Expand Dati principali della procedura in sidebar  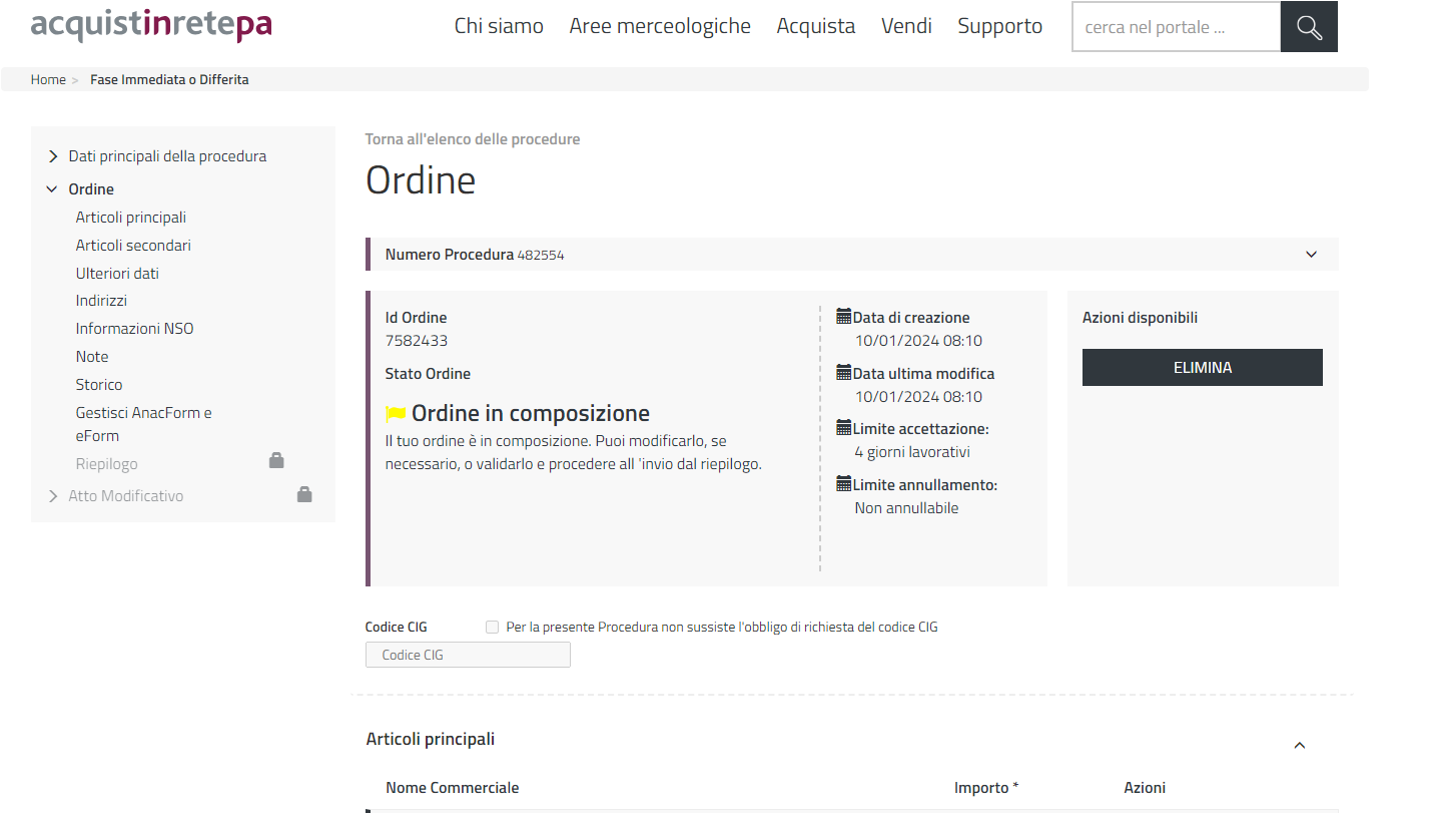[53, 157]
